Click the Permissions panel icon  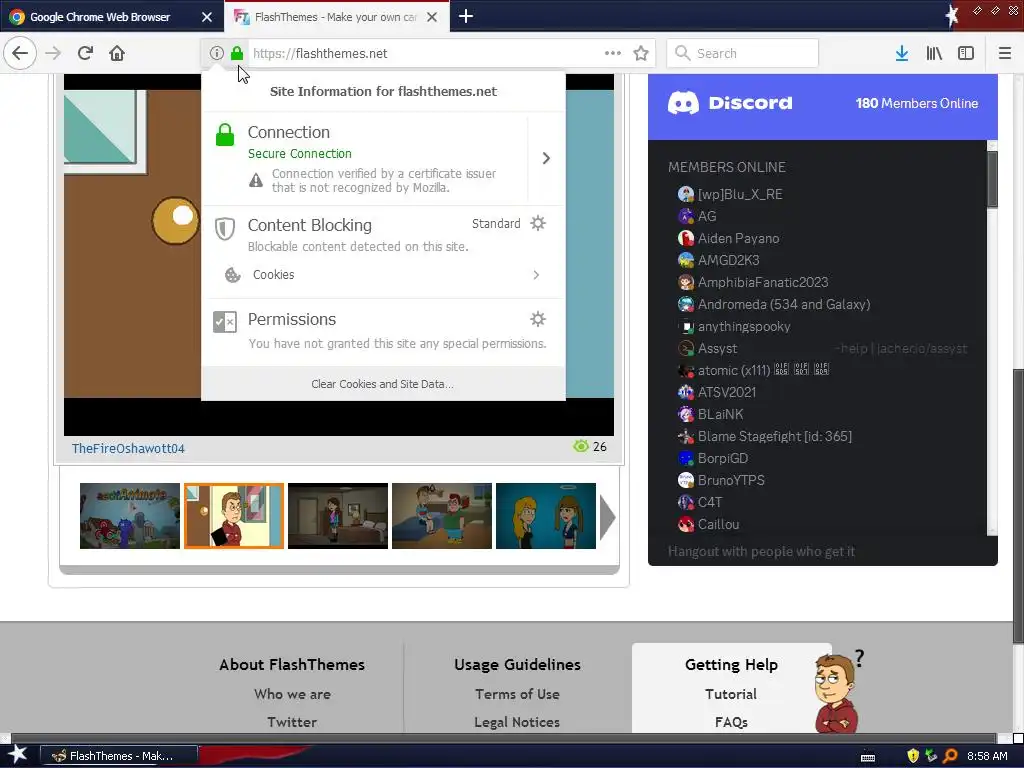tap(225, 321)
